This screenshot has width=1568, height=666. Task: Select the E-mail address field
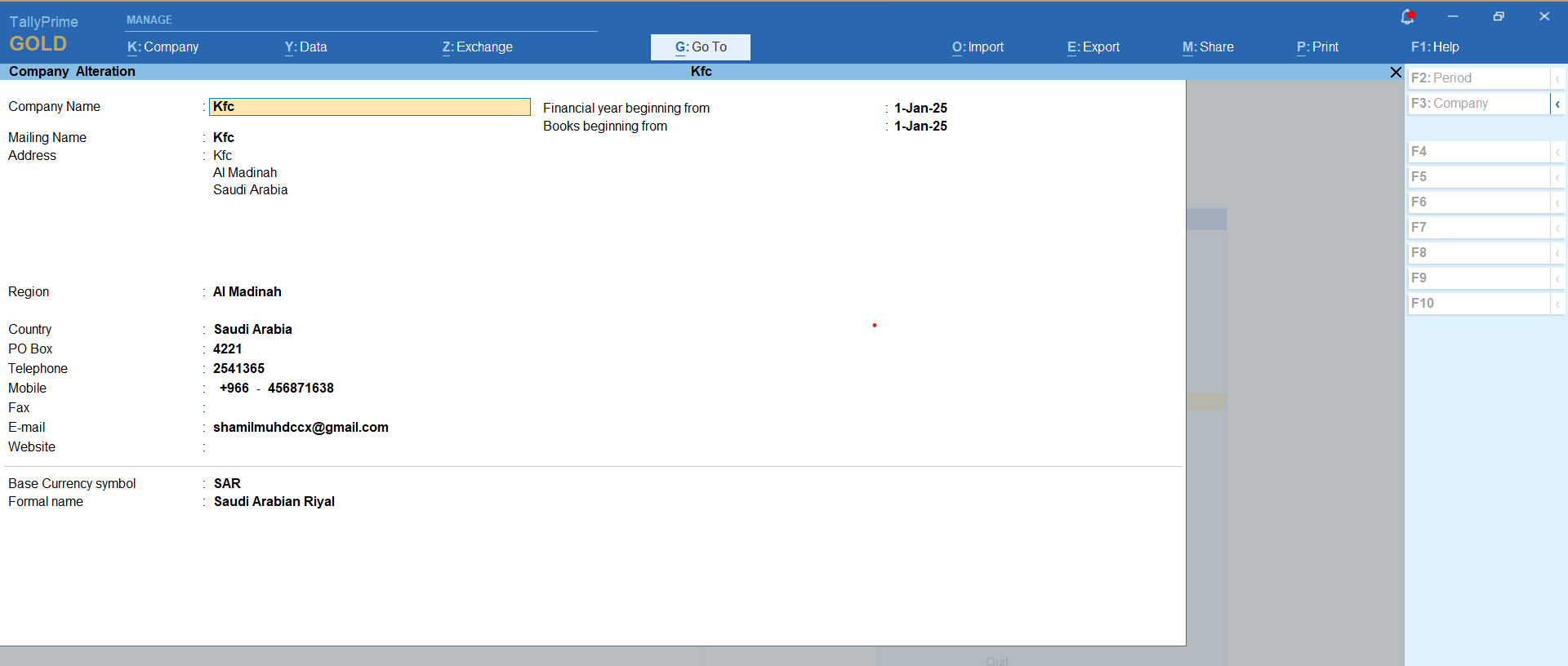(301, 428)
